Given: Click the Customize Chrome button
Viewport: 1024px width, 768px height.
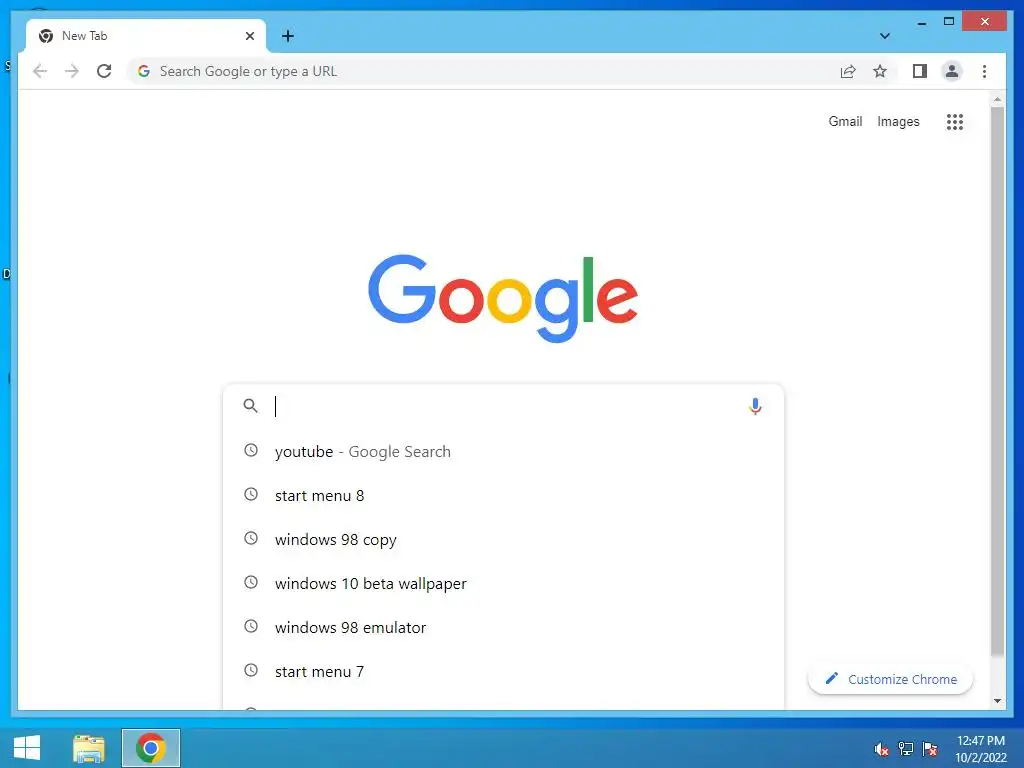Looking at the screenshot, I should click(x=890, y=679).
